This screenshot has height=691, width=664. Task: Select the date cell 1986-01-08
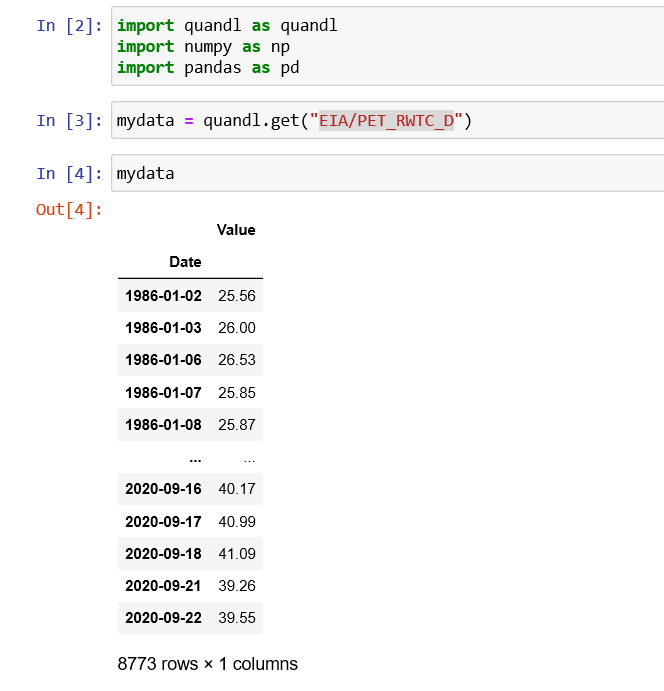[163, 425]
